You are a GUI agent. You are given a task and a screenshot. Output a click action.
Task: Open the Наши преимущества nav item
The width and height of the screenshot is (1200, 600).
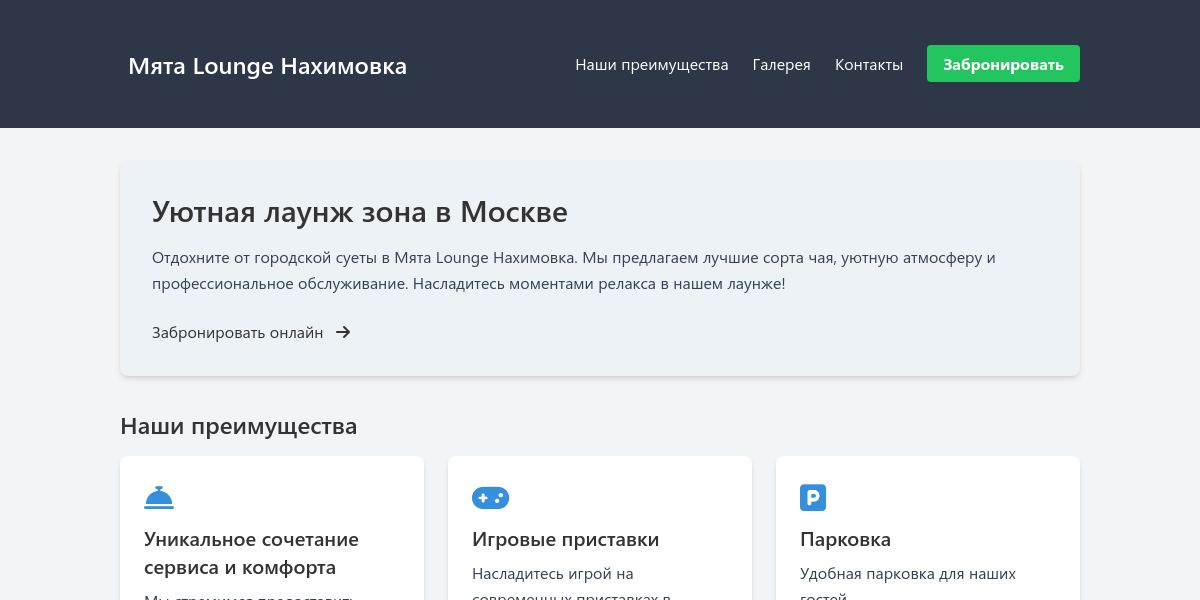coord(652,65)
